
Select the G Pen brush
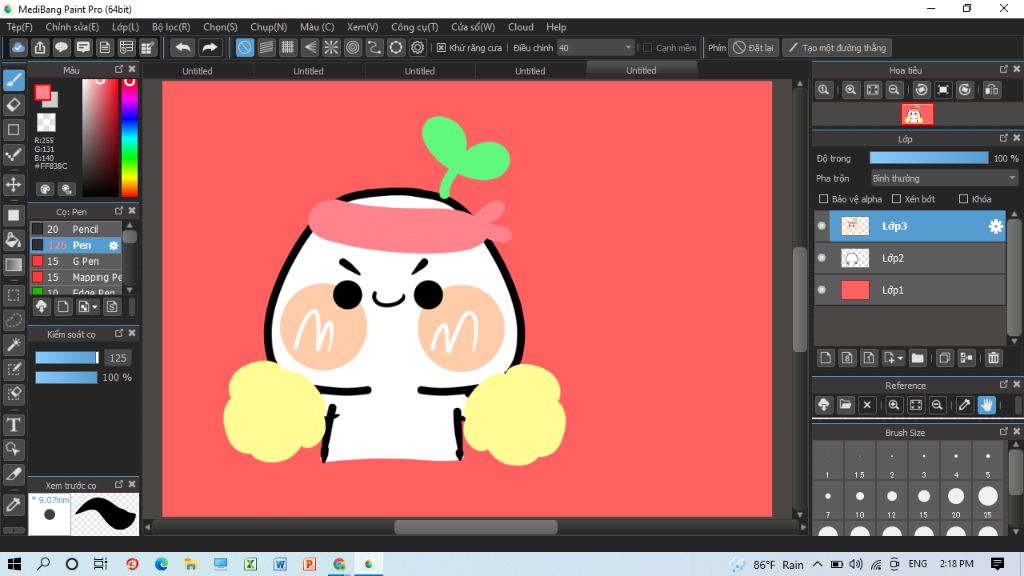pyautogui.click(x=76, y=261)
